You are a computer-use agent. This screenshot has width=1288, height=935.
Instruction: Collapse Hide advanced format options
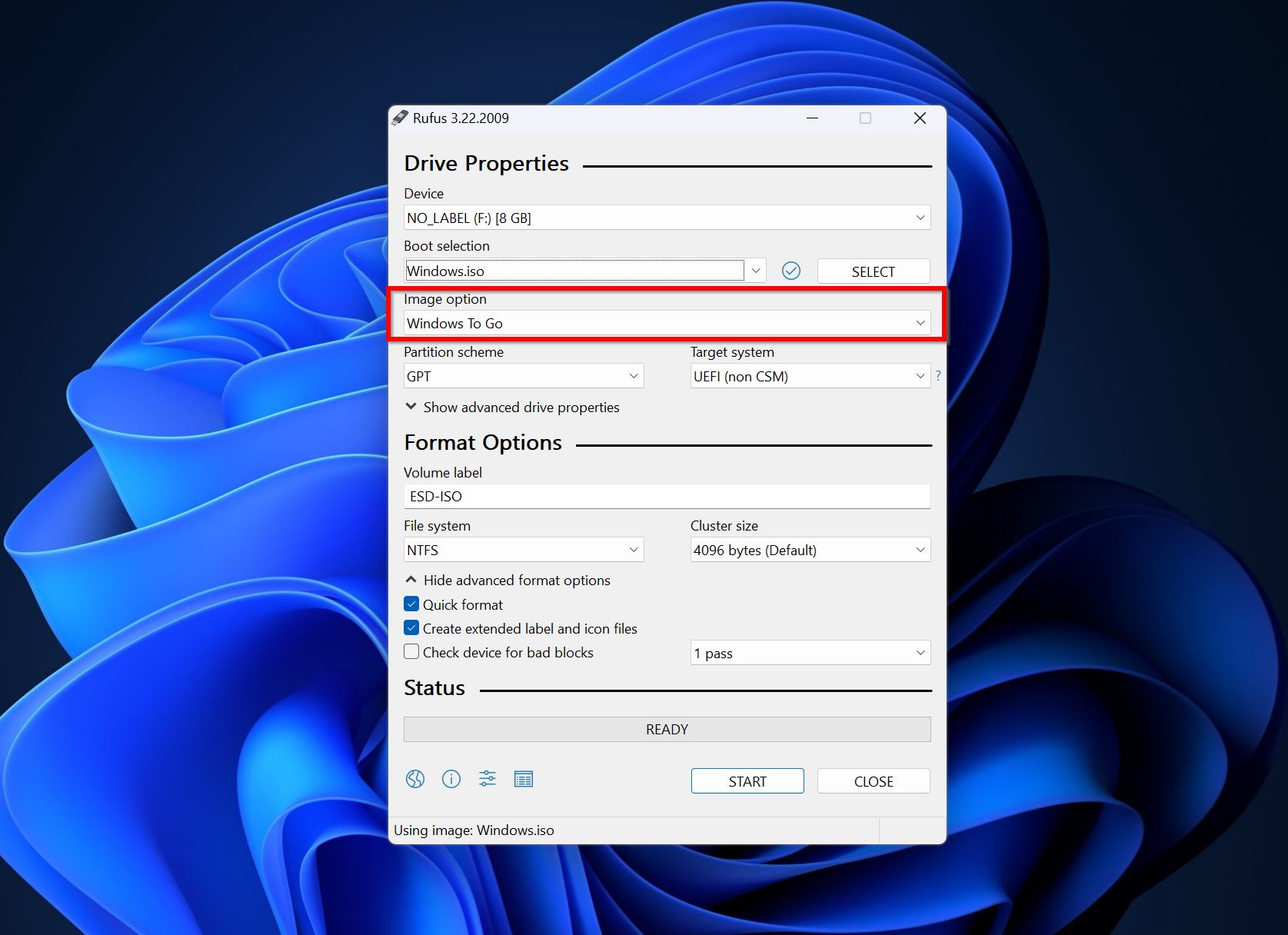pyautogui.click(x=508, y=580)
